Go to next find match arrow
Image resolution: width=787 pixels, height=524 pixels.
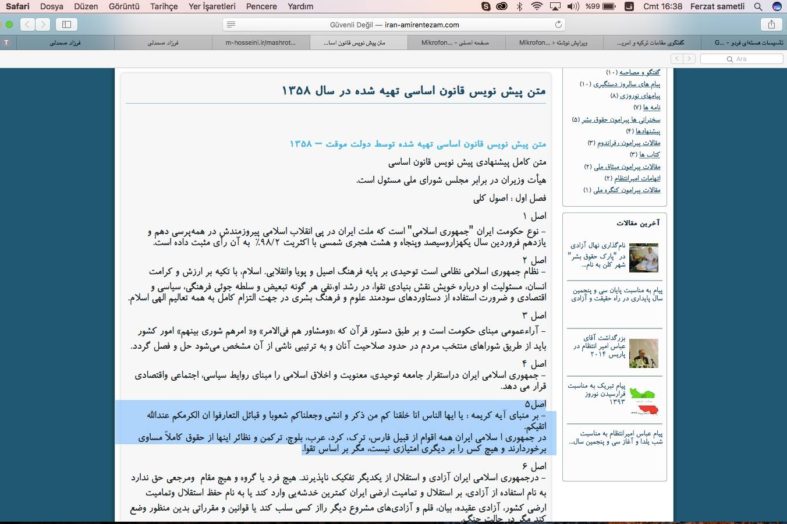click(x=689, y=59)
